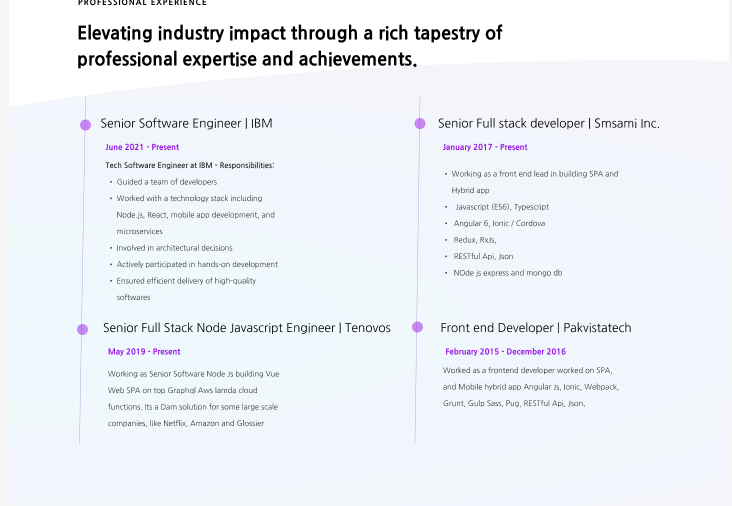
Task: Click the Elevating industry impact headline
Action: coord(289,46)
